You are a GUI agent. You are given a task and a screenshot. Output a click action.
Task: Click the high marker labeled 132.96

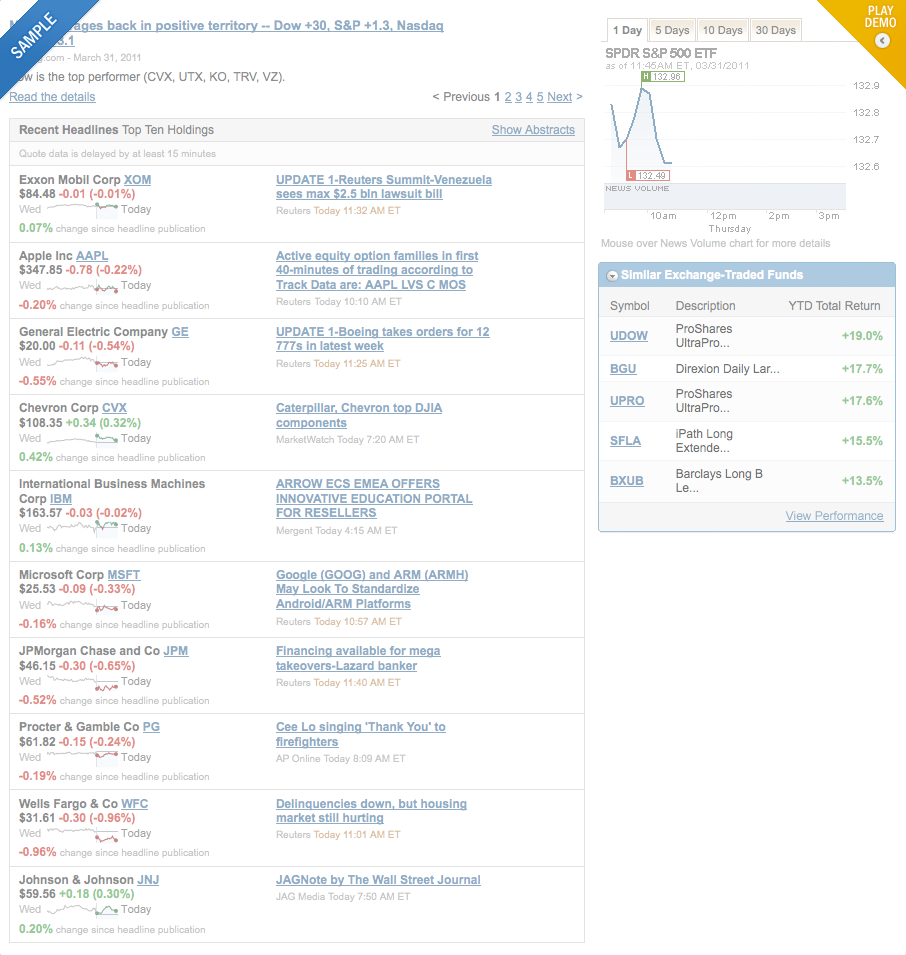pos(663,77)
